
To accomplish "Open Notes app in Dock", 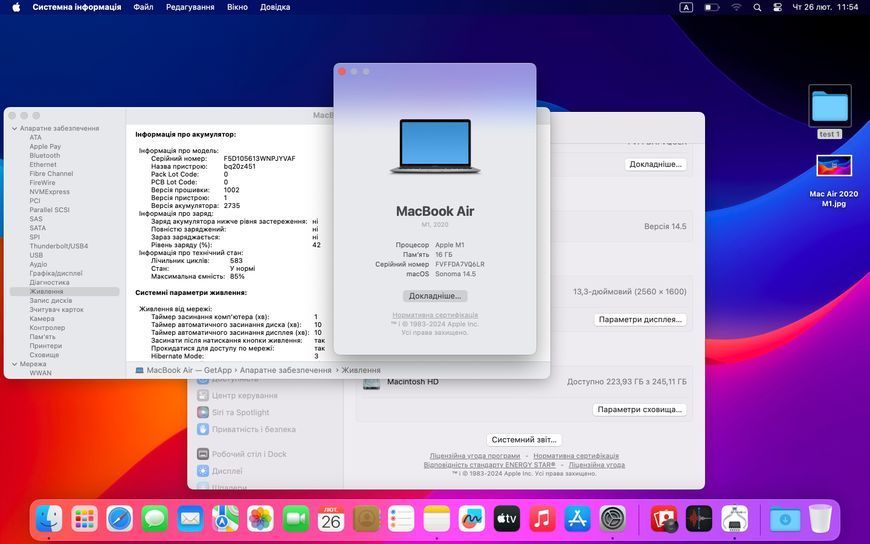I will [x=437, y=519].
